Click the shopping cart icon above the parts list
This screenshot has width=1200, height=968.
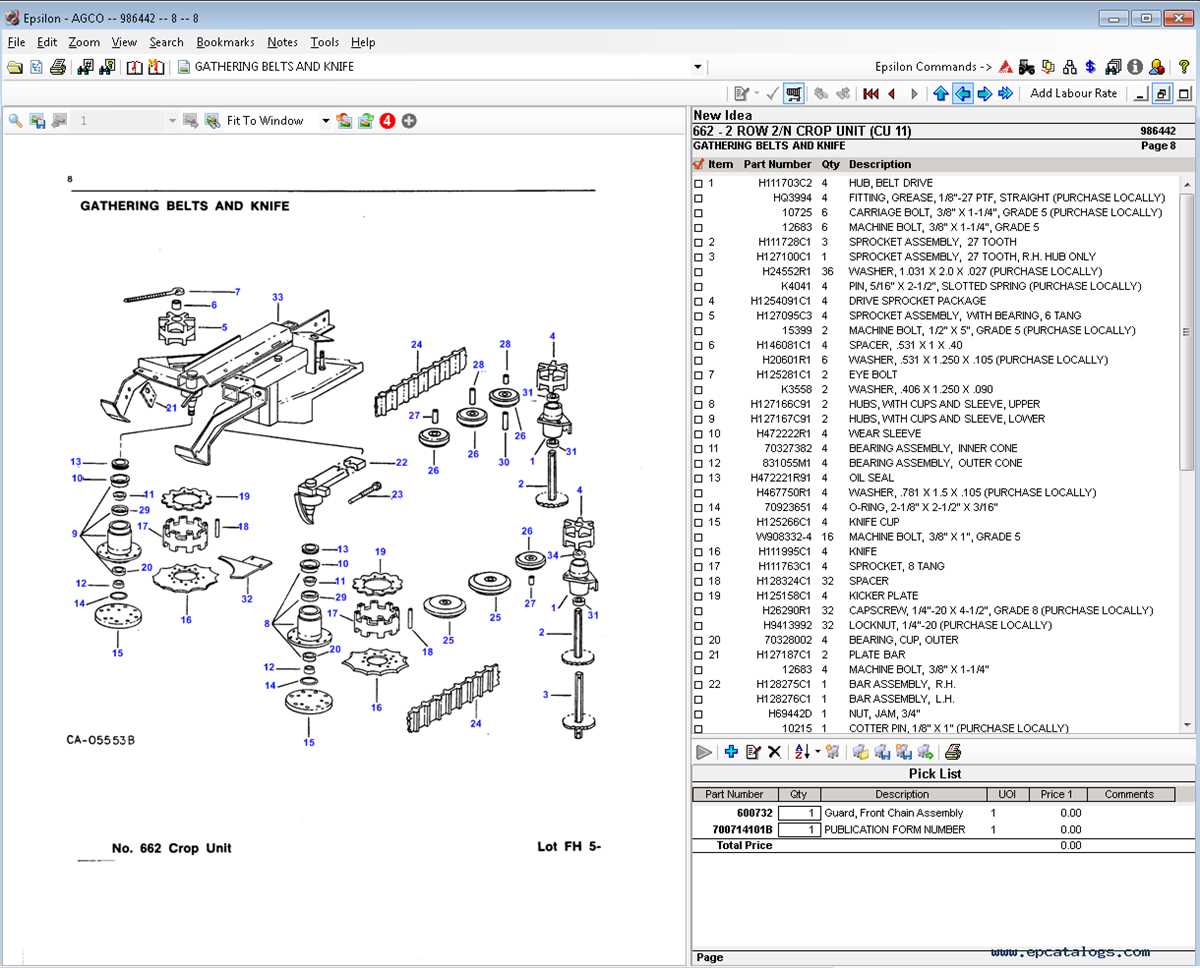794,93
